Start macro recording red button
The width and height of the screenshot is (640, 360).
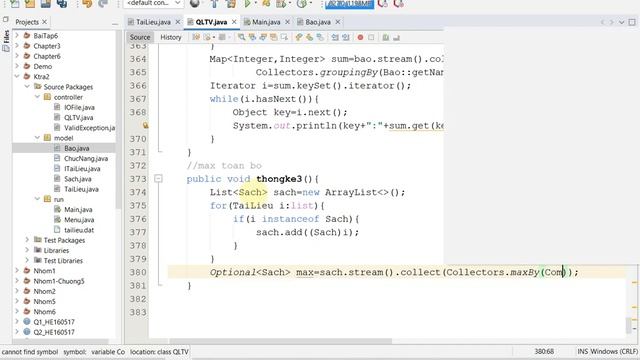coord(360,37)
